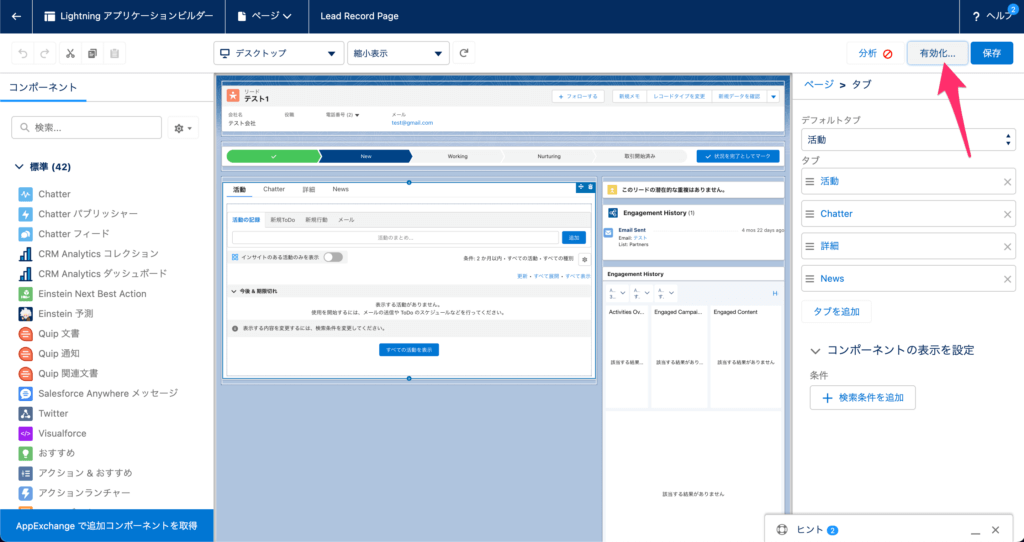Click the 分析 analyze button
Viewport: 1024px width, 542px height.
[875, 53]
